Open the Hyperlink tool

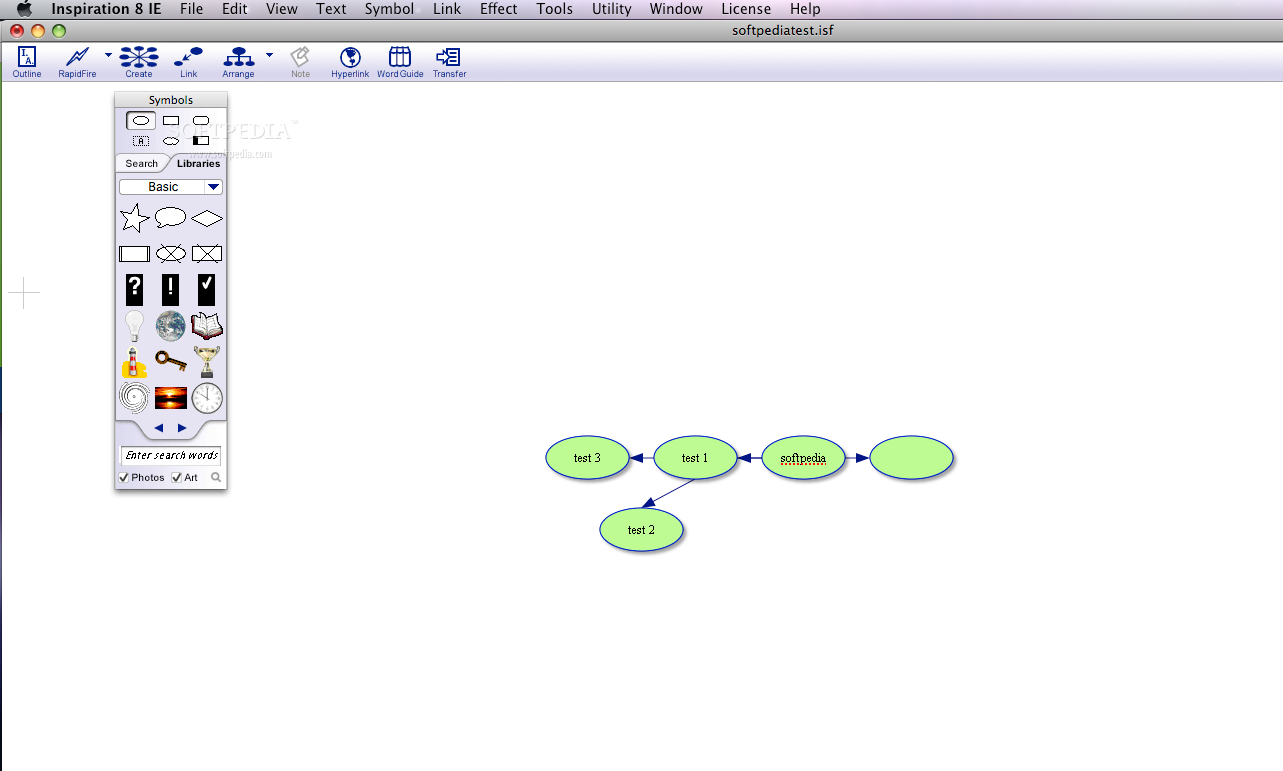[350, 61]
